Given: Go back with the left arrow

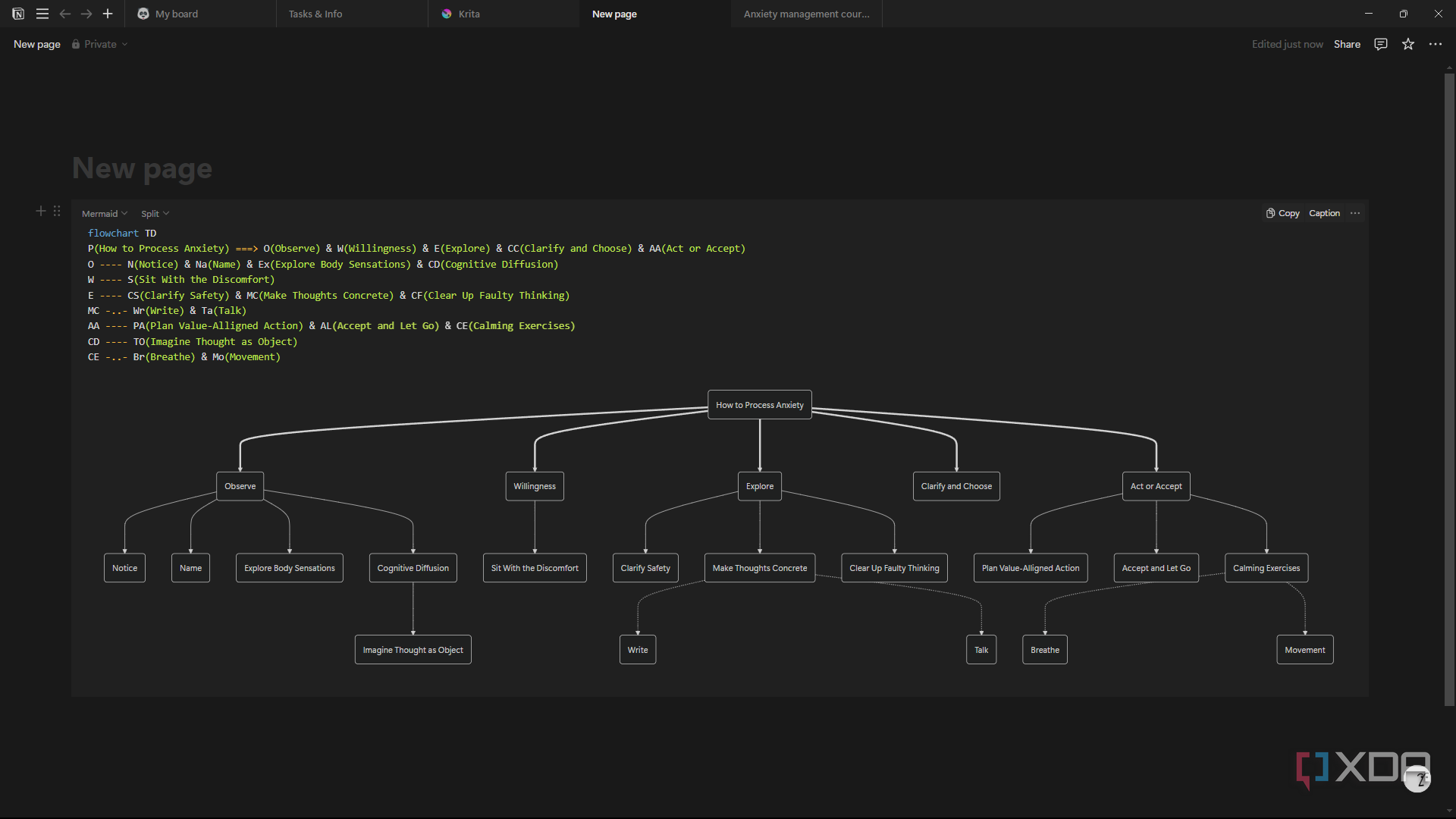Looking at the screenshot, I should click(65, 14).
